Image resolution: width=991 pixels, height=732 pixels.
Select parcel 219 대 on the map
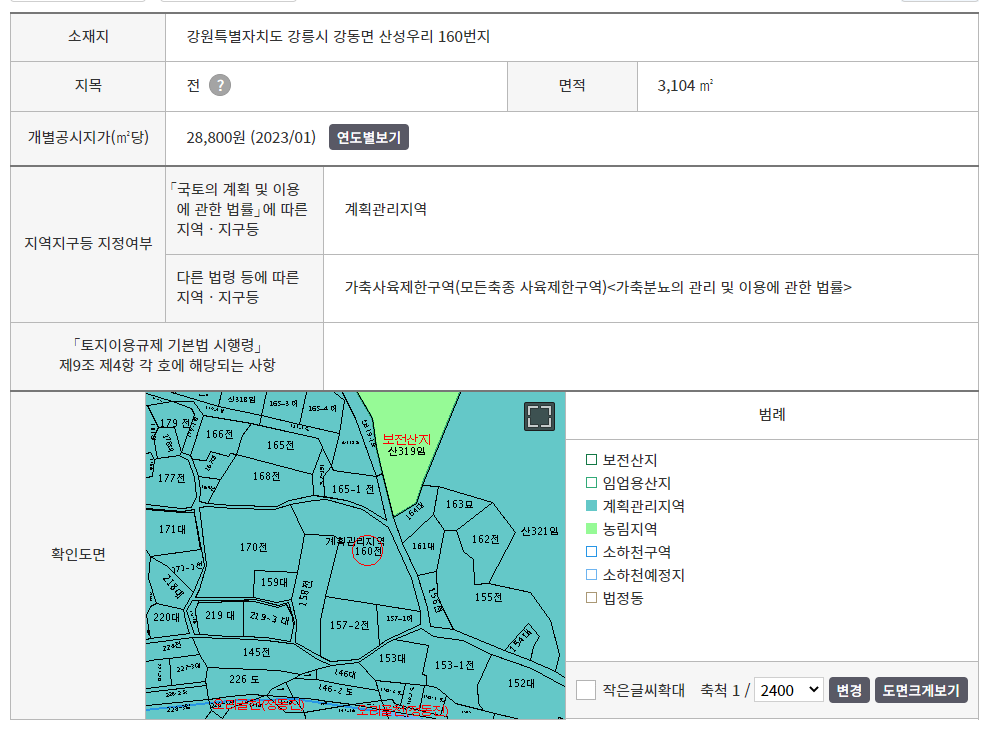[220, 615]
